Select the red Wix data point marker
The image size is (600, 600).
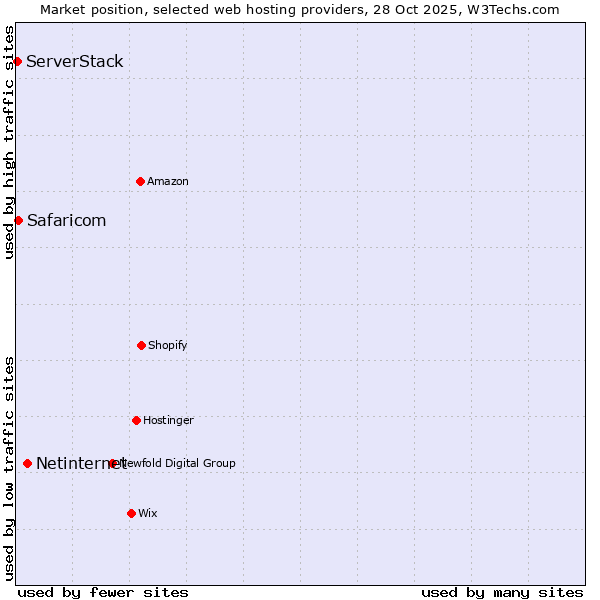click(x=131, y=513)
